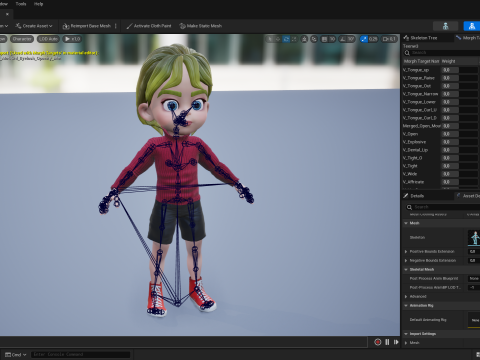Edit Post-Process AnimBP LOD Threshold value

click(x=474, y=287)
